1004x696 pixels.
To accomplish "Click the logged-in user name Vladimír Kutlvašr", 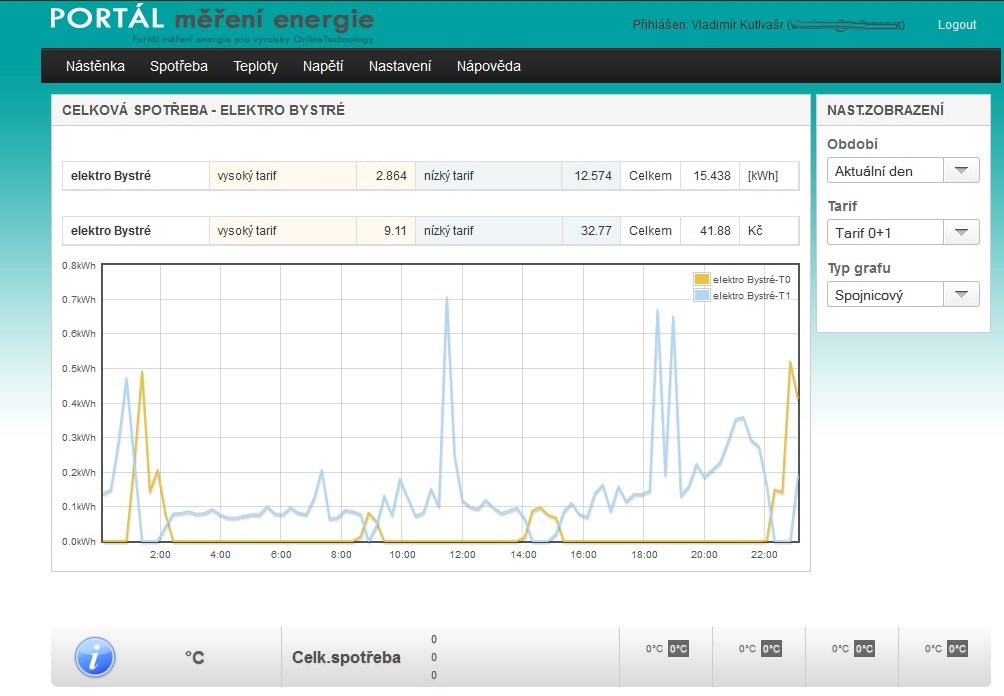I will [737, 25].
